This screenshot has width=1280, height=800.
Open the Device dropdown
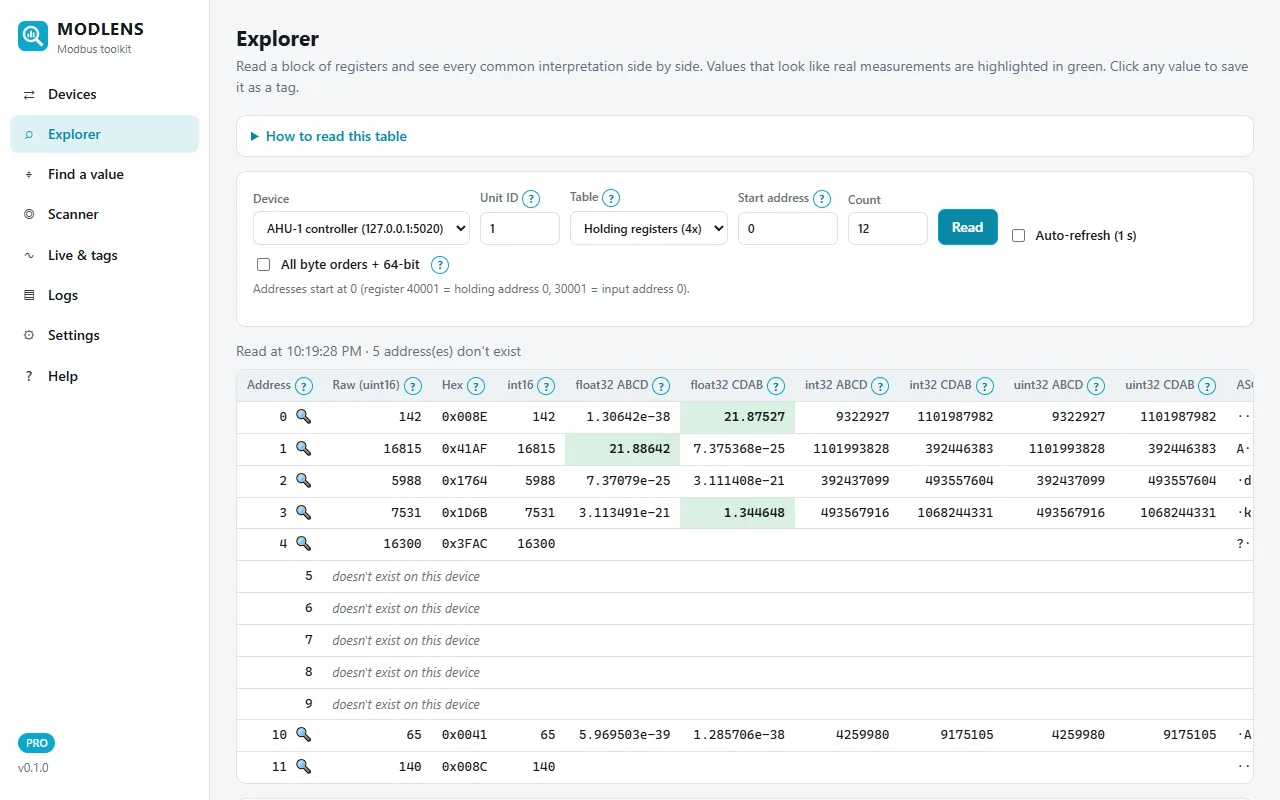point(361,228)
